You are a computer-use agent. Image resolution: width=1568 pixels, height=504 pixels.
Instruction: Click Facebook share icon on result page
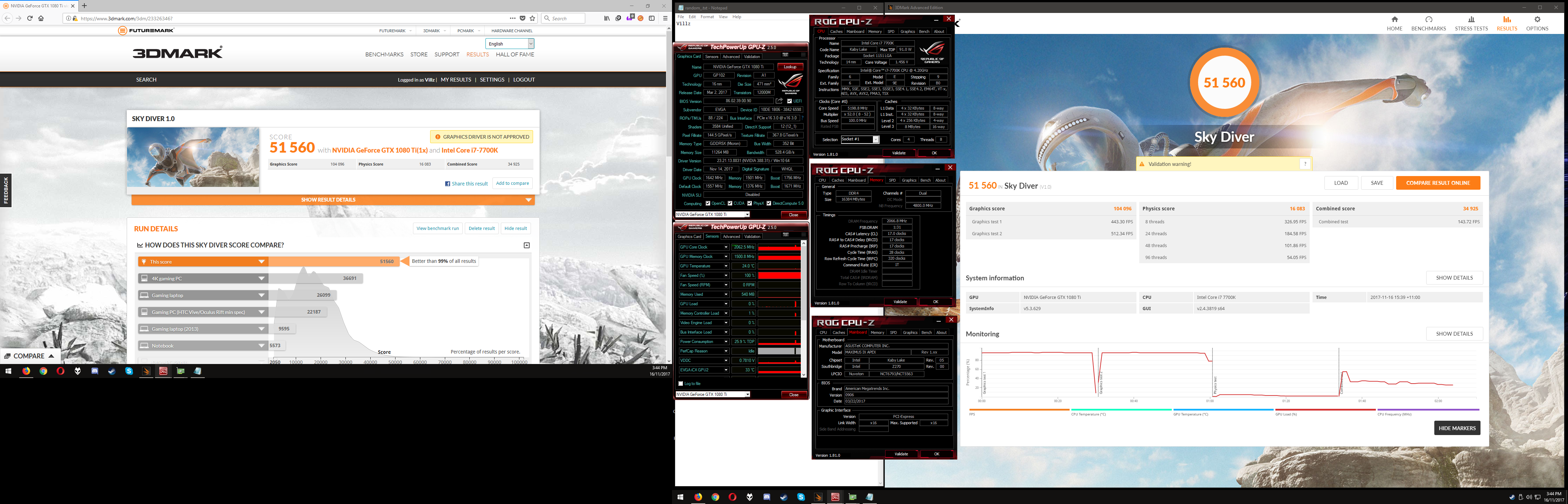point(447,184)
